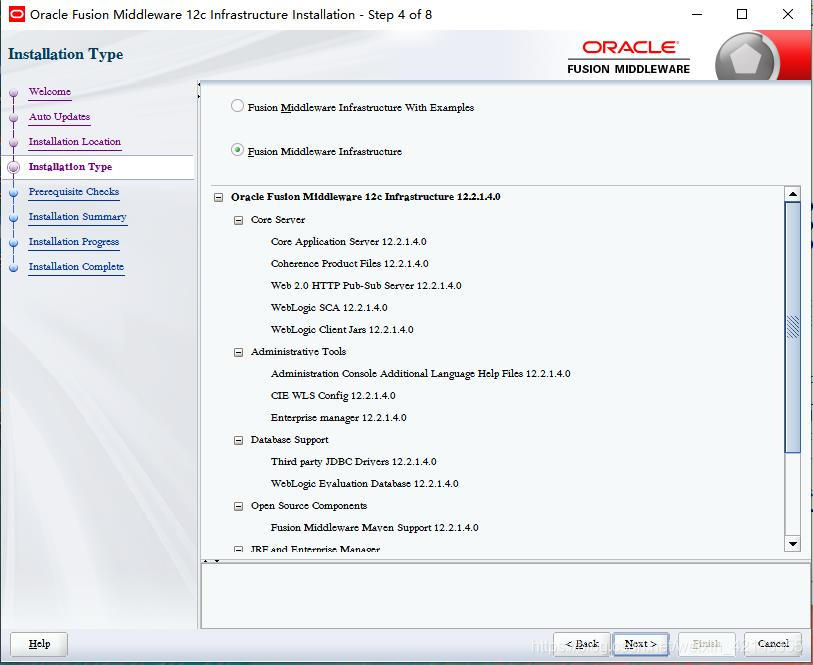813x665 pixels.
Task: Select Fusion Middleware Infrastructure radio button
Action: (x=237, y=150)
